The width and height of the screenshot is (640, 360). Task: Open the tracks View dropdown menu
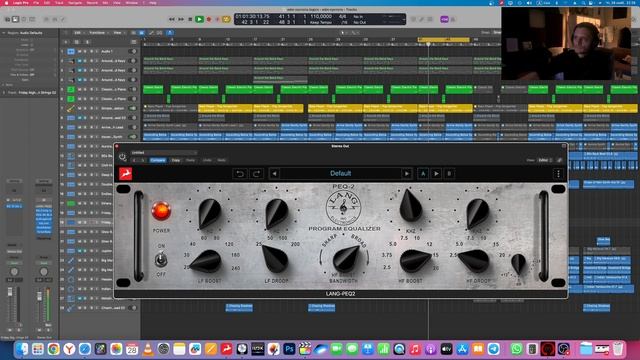click(118, 33)
